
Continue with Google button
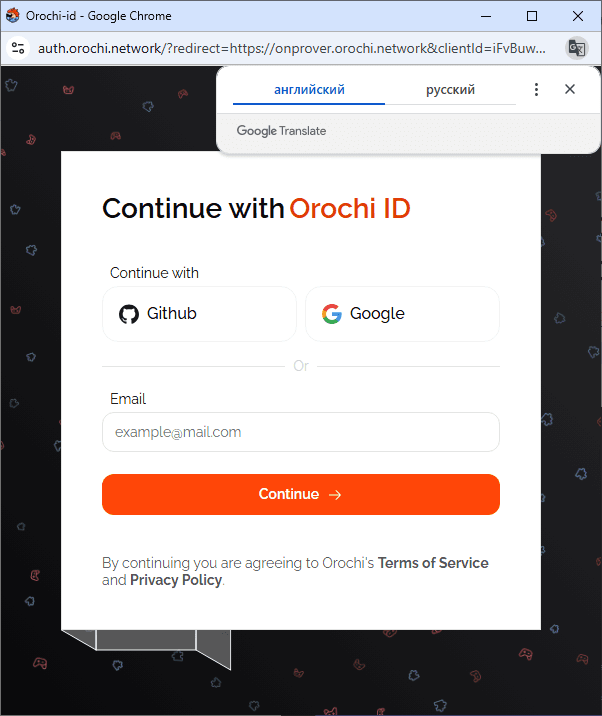(402, 314)
